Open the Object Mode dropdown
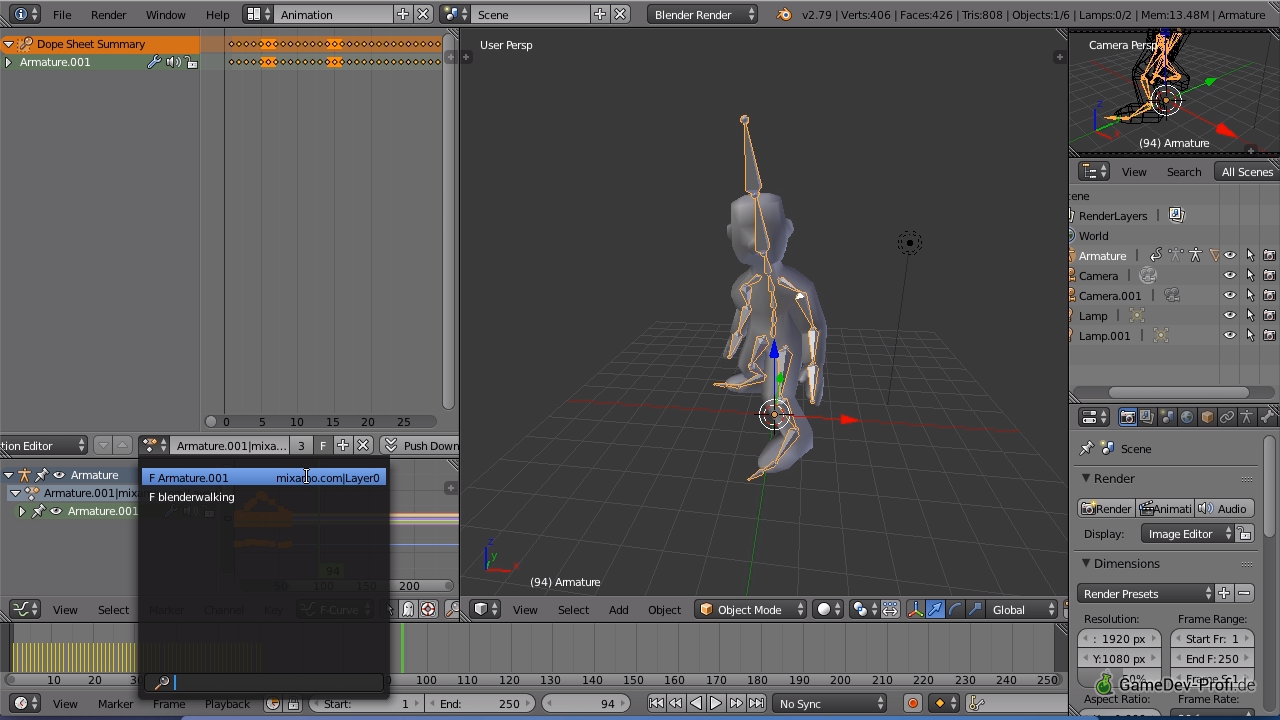The height and width of the screenshot is (720, 1280). (752, 609)
